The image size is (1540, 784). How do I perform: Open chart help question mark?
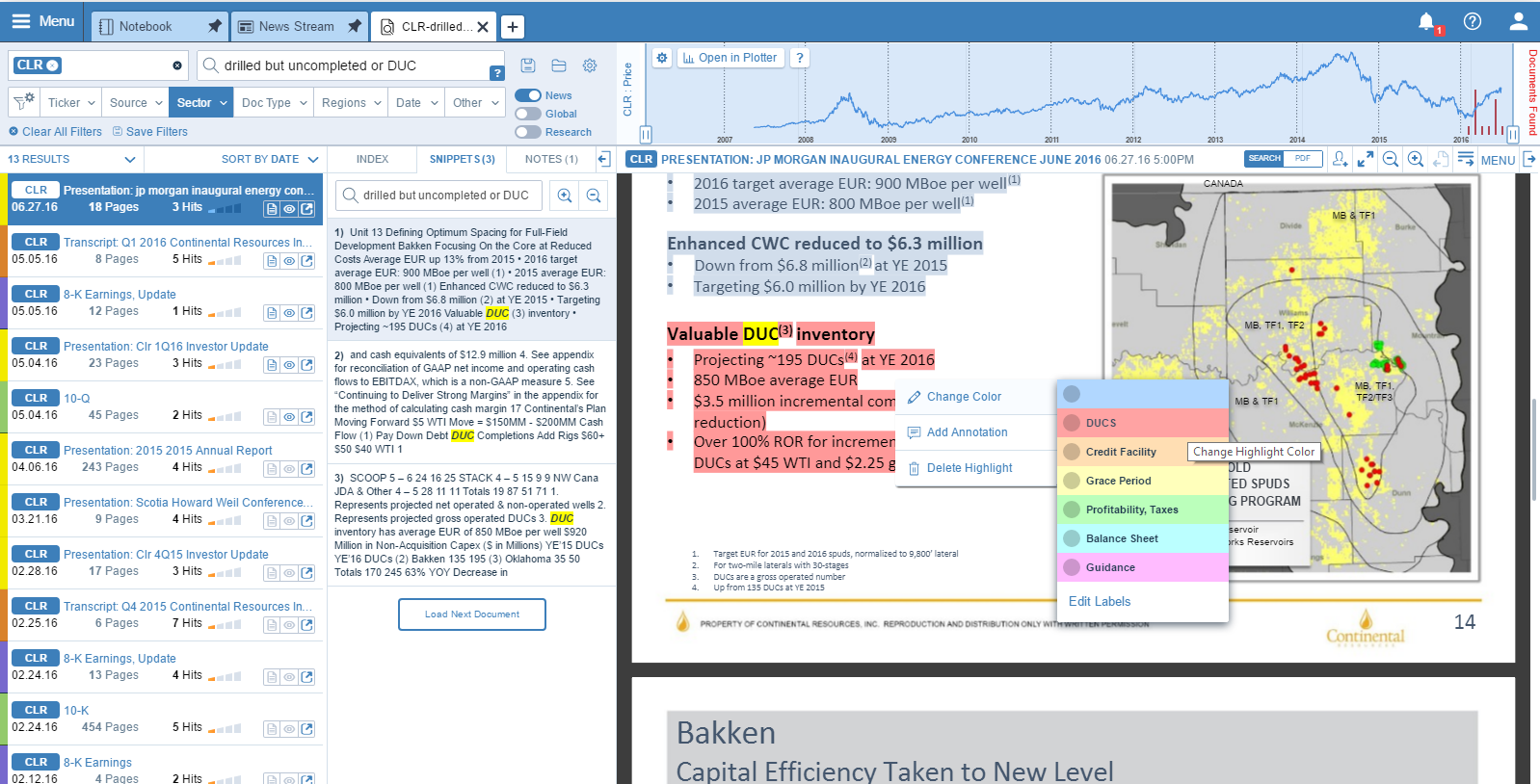click(800, 58)
